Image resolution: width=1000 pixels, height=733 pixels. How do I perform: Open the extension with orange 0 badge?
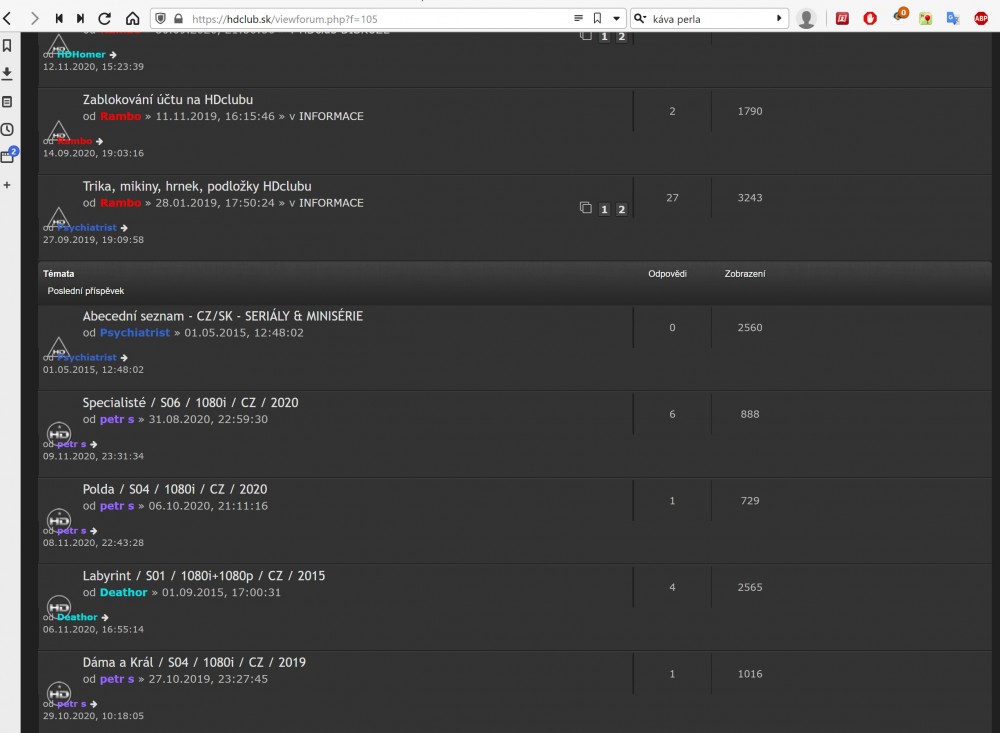900,15
